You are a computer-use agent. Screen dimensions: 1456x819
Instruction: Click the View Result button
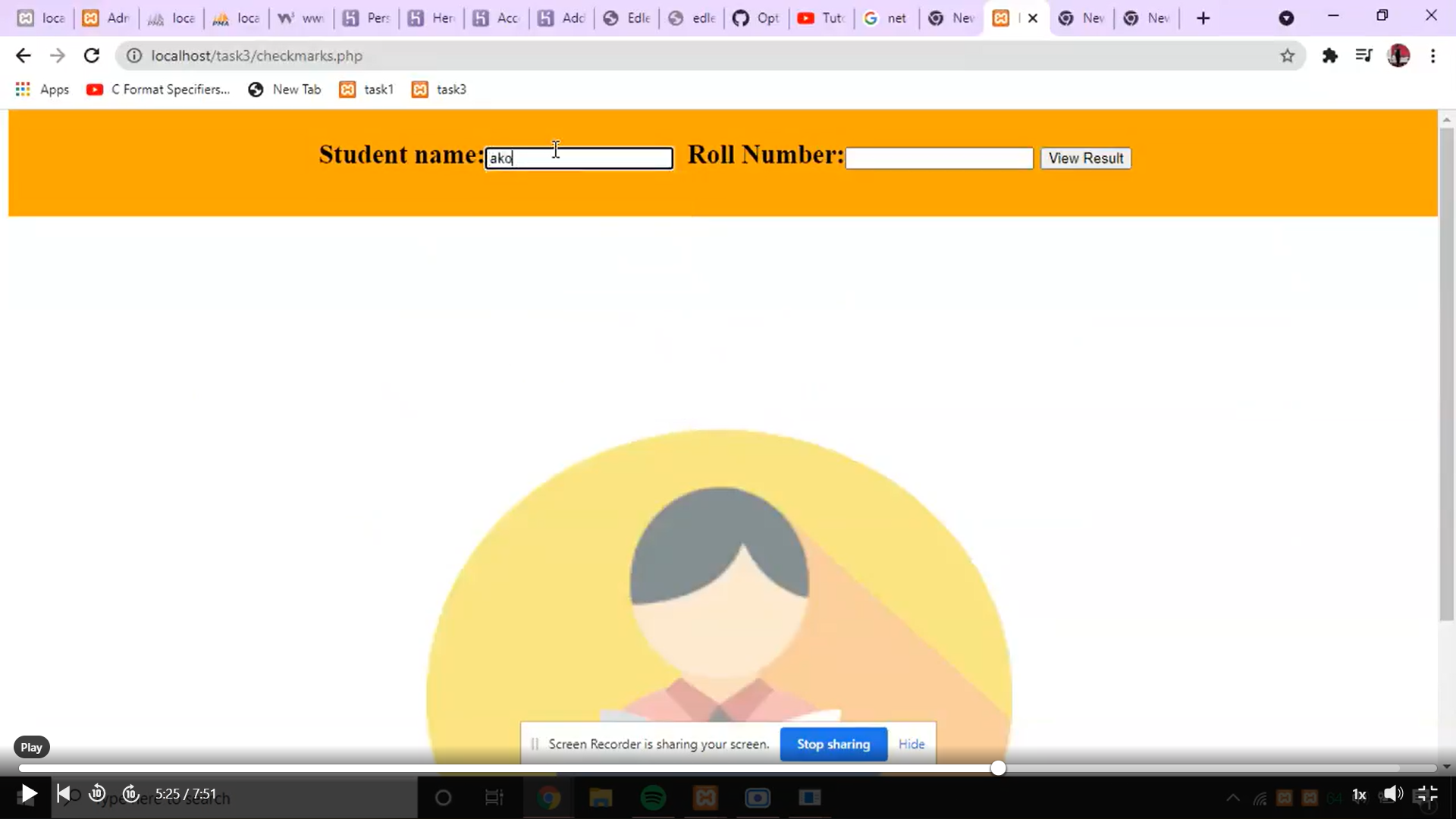click(1085, 158)
